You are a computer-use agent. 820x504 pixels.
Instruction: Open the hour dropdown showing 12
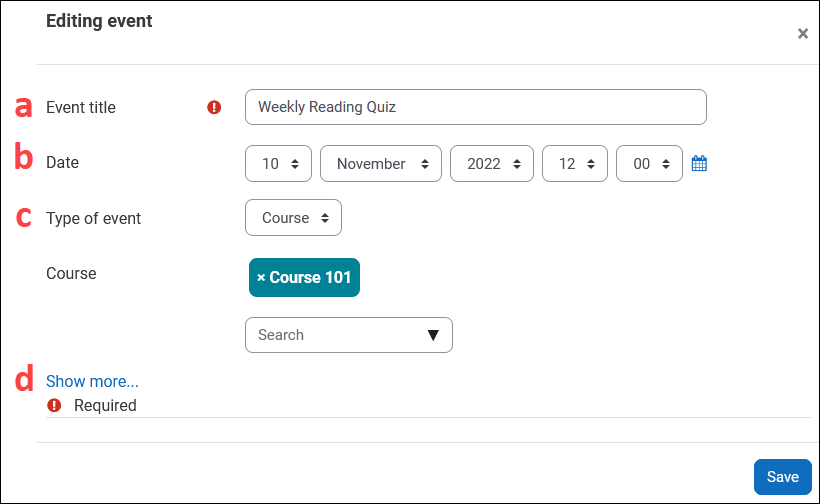(575, 164)
